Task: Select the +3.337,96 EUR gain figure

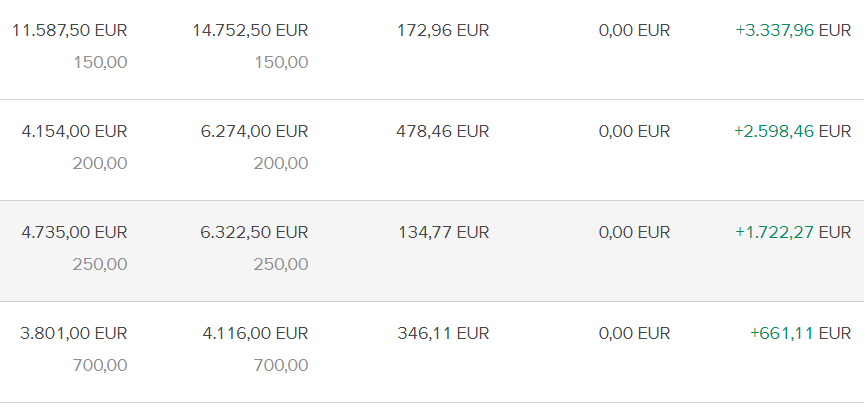Action: coord(793,30)
